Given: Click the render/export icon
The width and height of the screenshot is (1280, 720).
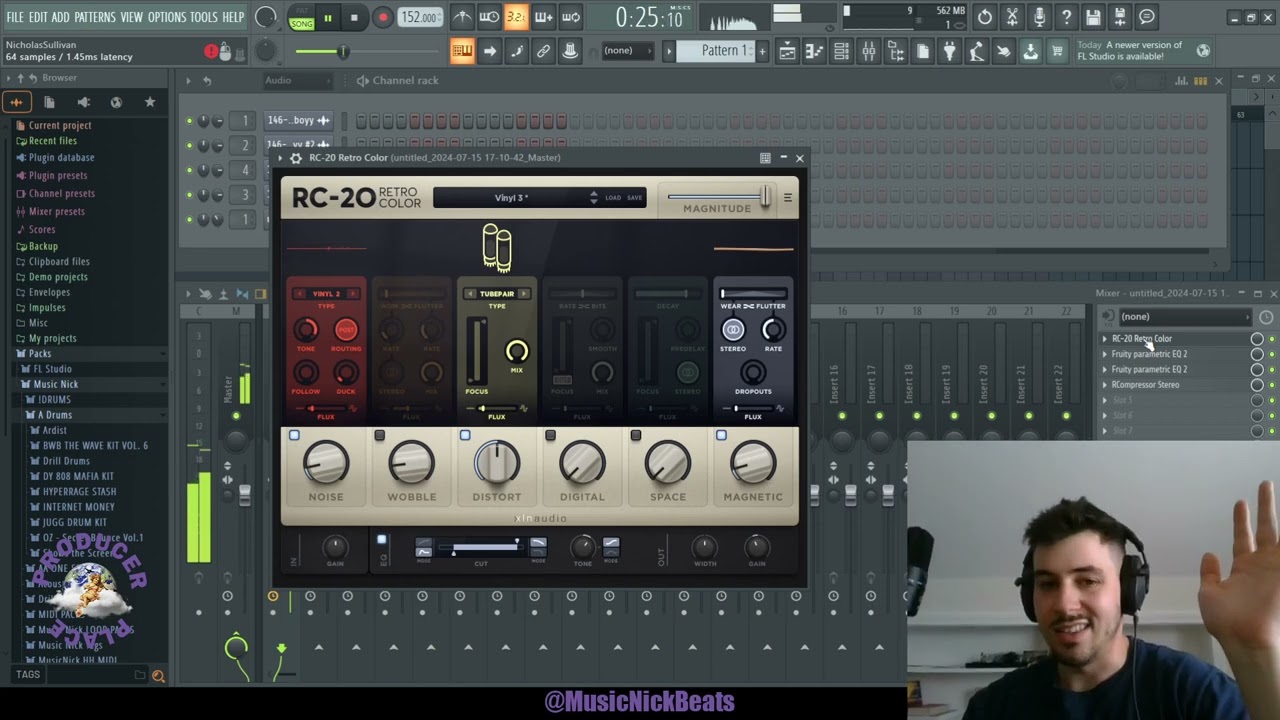Looking at the screenshot, I should 1120,17.
